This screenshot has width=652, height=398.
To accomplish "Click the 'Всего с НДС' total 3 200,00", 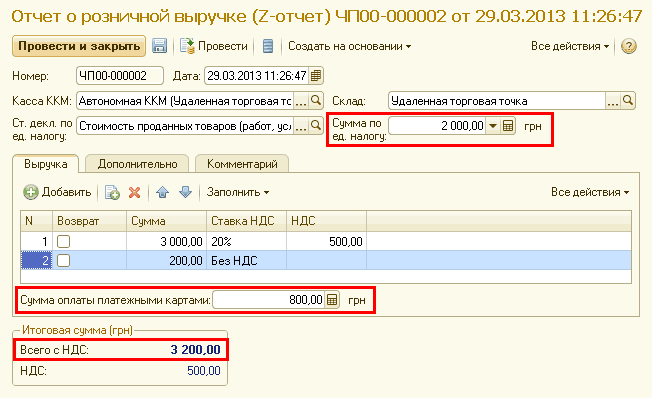I will pos(195,350).
